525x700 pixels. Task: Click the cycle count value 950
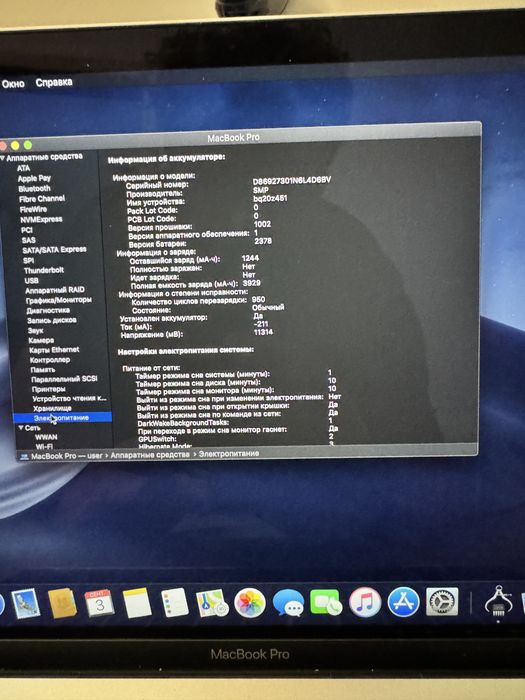coord(258,300)
